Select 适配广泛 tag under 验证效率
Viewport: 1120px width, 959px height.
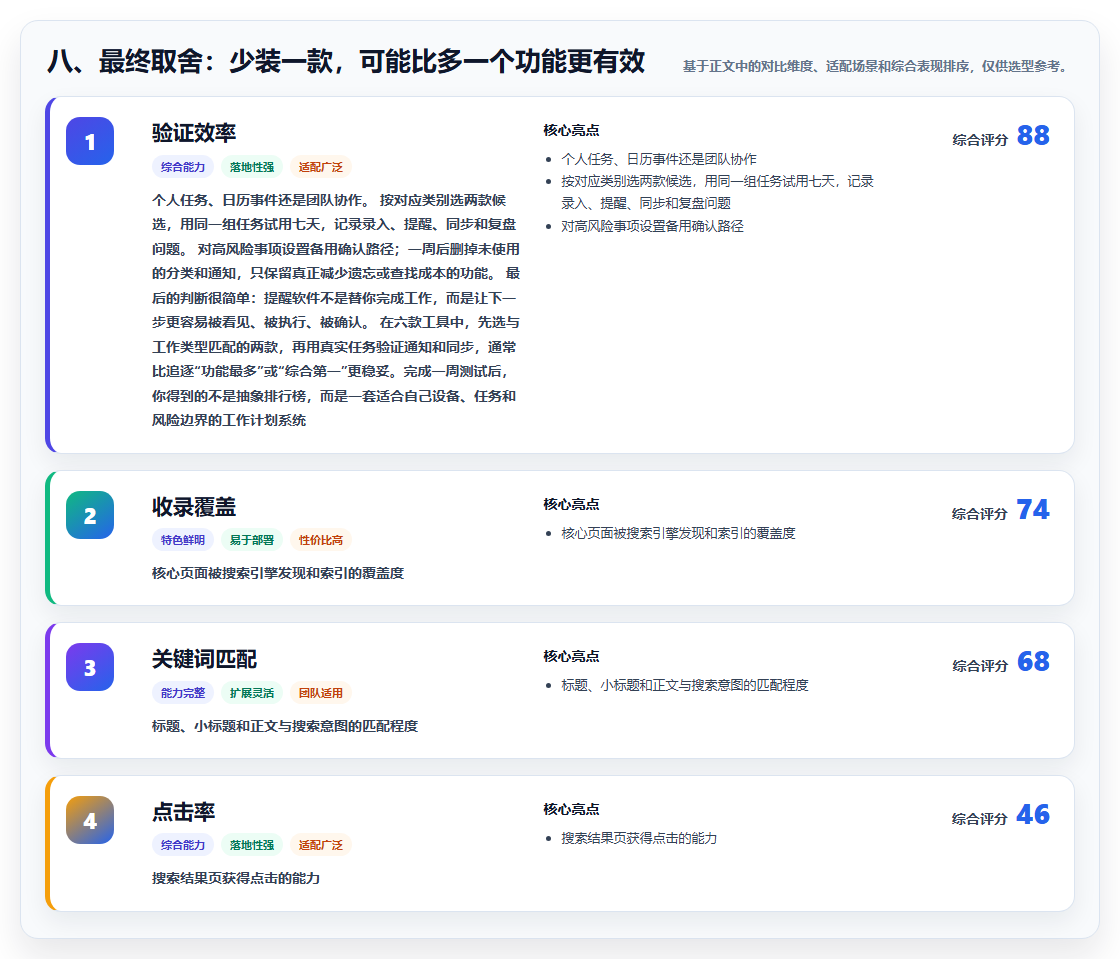(321, 167)
